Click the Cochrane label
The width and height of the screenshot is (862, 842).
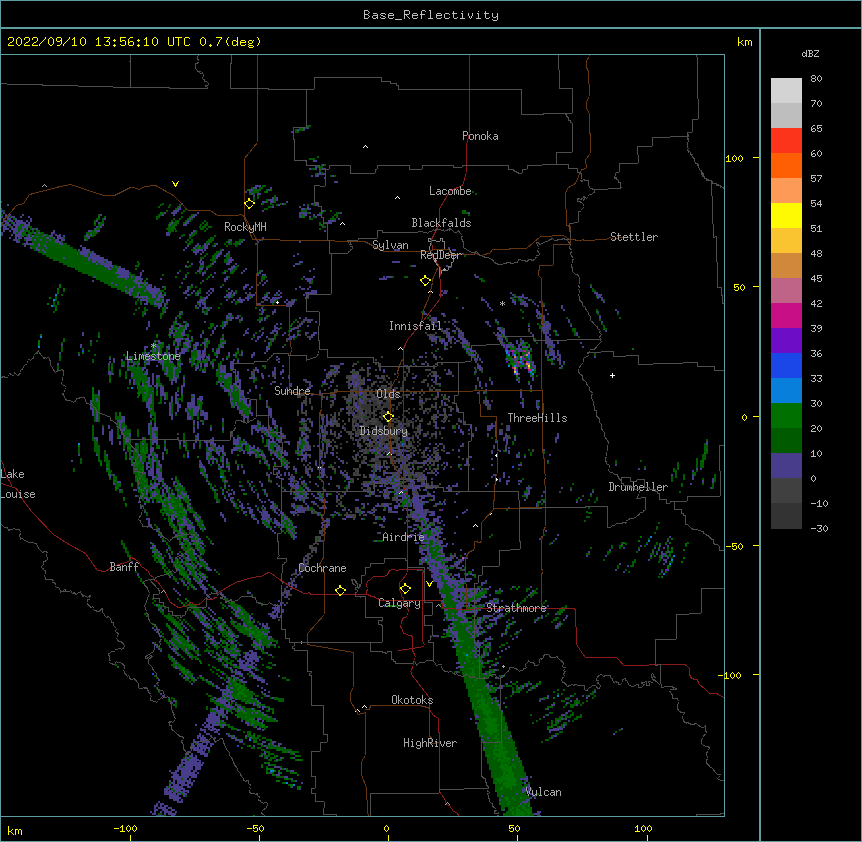click(x=322, y=568)
